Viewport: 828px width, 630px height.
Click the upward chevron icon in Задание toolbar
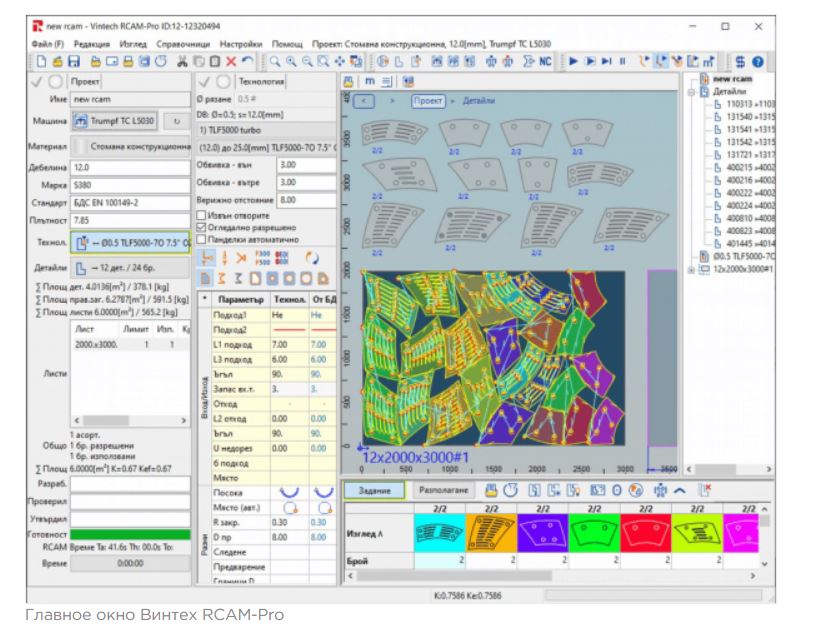(680, 491)
